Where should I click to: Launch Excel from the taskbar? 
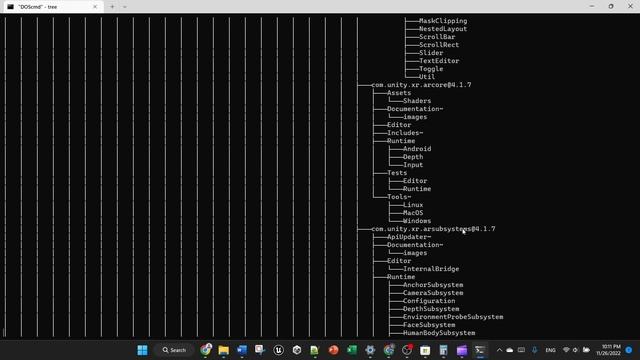(351, 350)
